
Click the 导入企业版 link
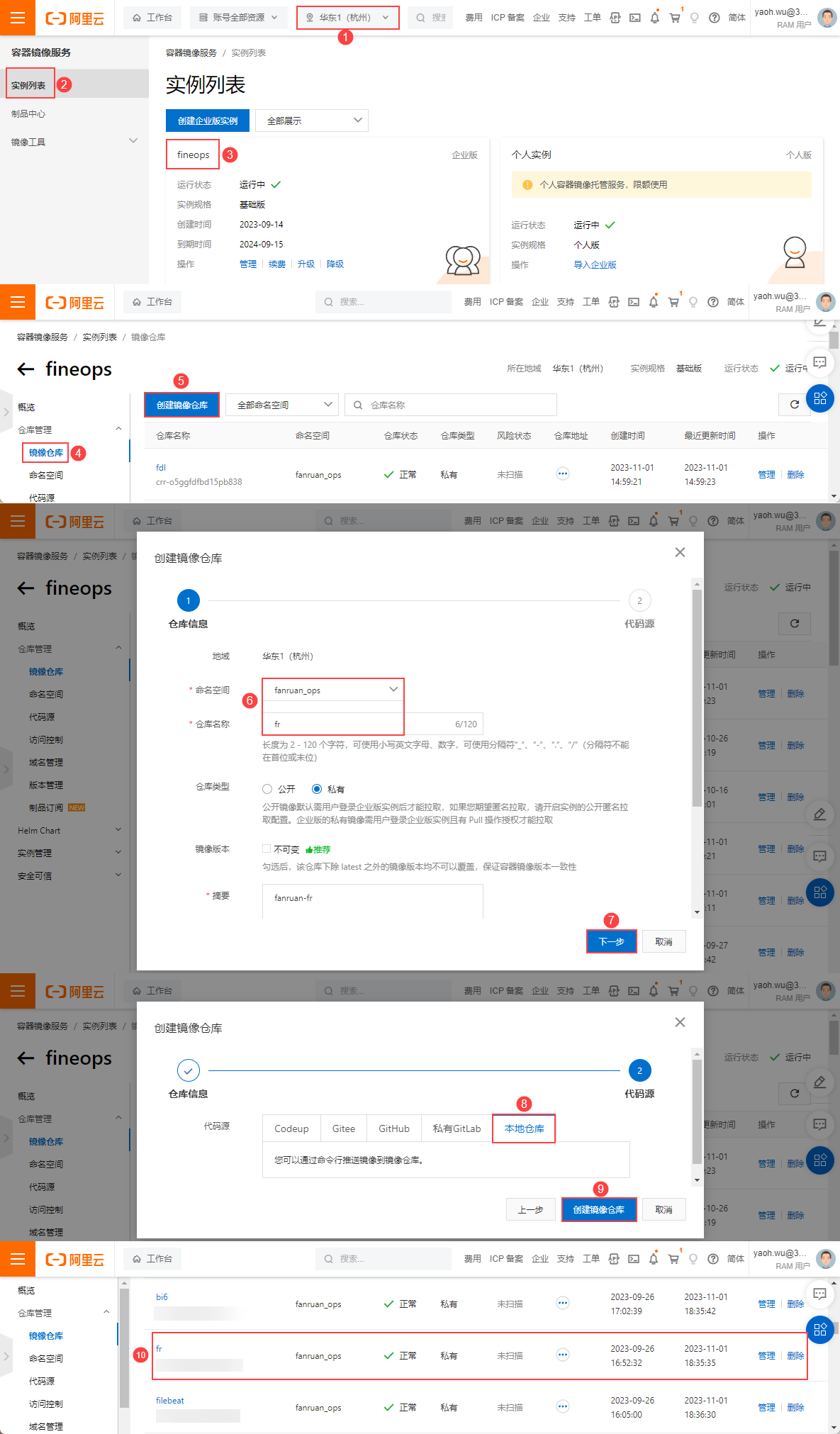coord(595,264)
